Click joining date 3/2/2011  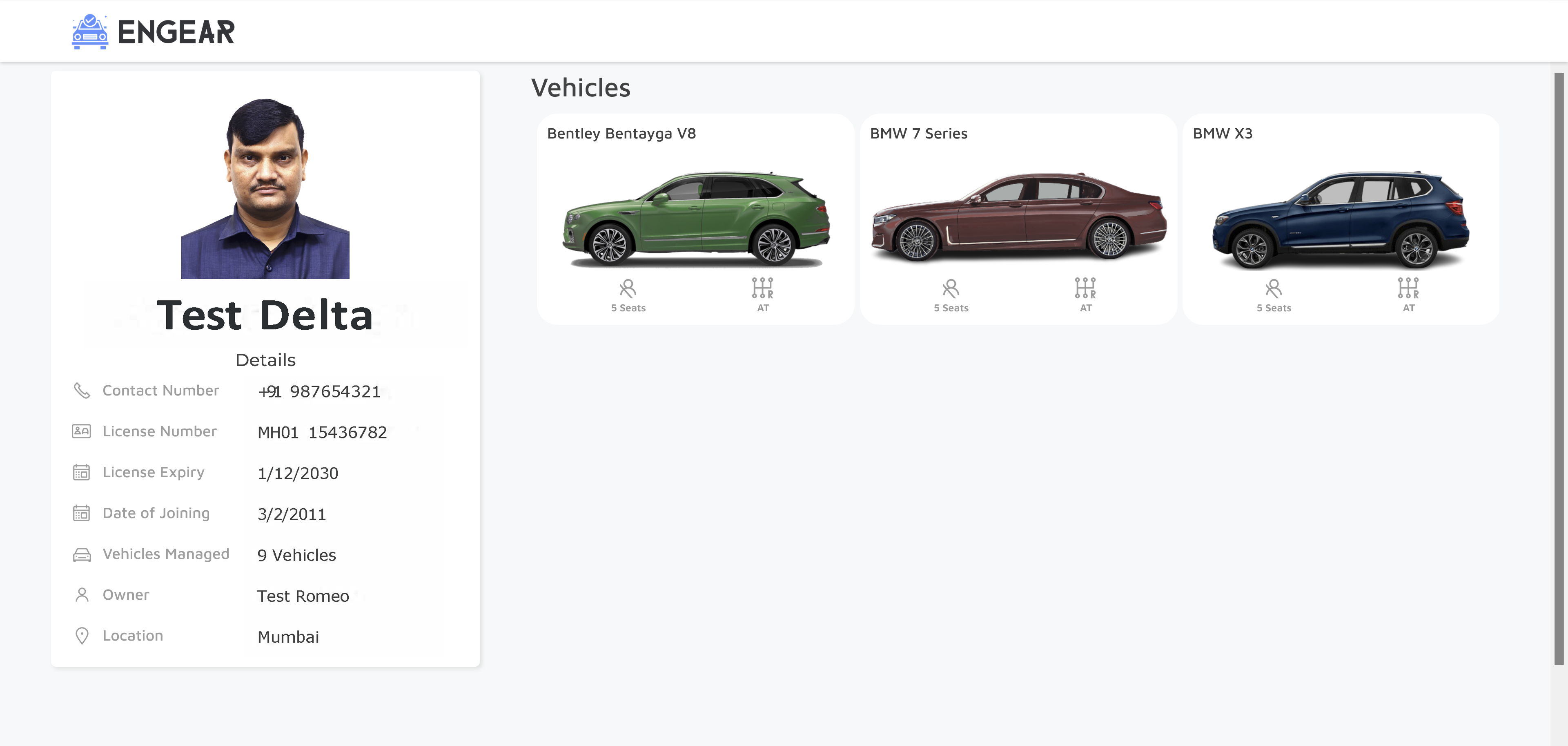(x=292, y=514)
